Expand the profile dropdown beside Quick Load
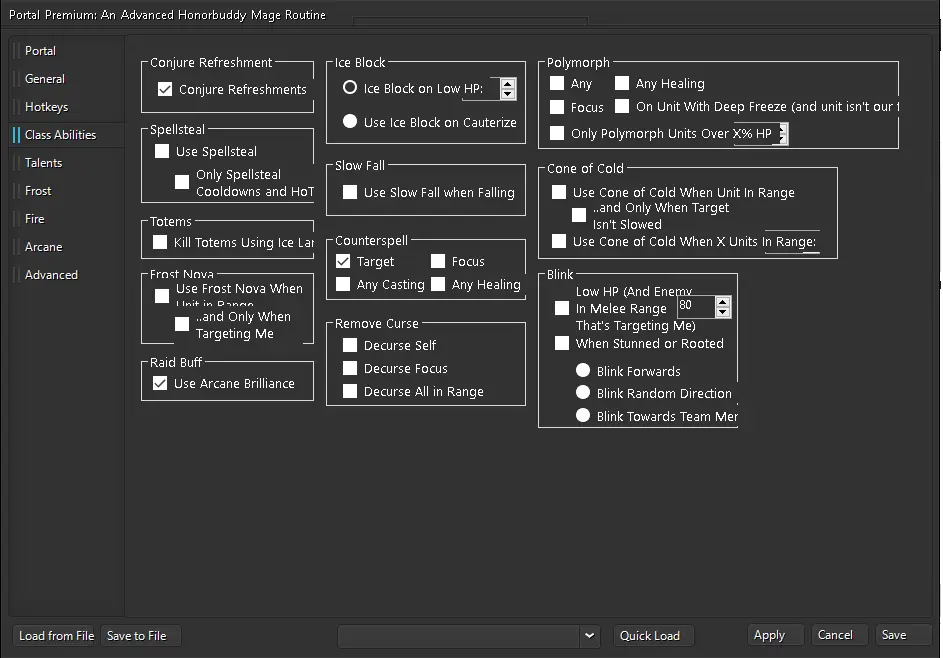The width and height of the screenshot is (943, 658). (589, 636)
